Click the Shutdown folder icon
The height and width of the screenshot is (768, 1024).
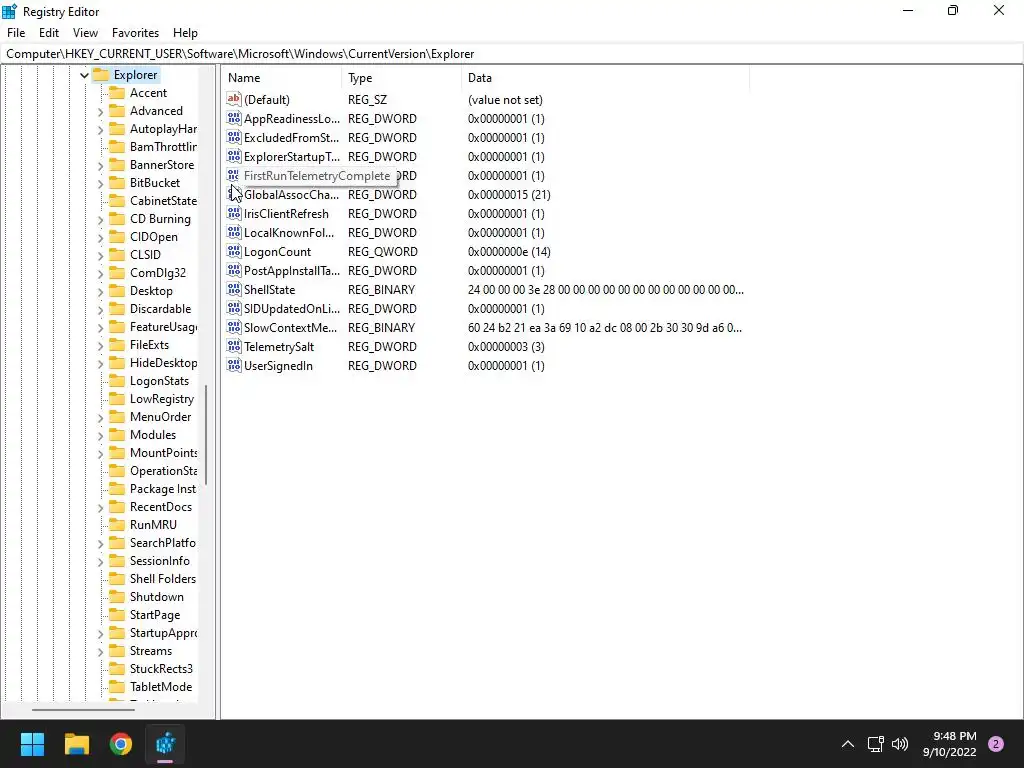coord(117,596)
